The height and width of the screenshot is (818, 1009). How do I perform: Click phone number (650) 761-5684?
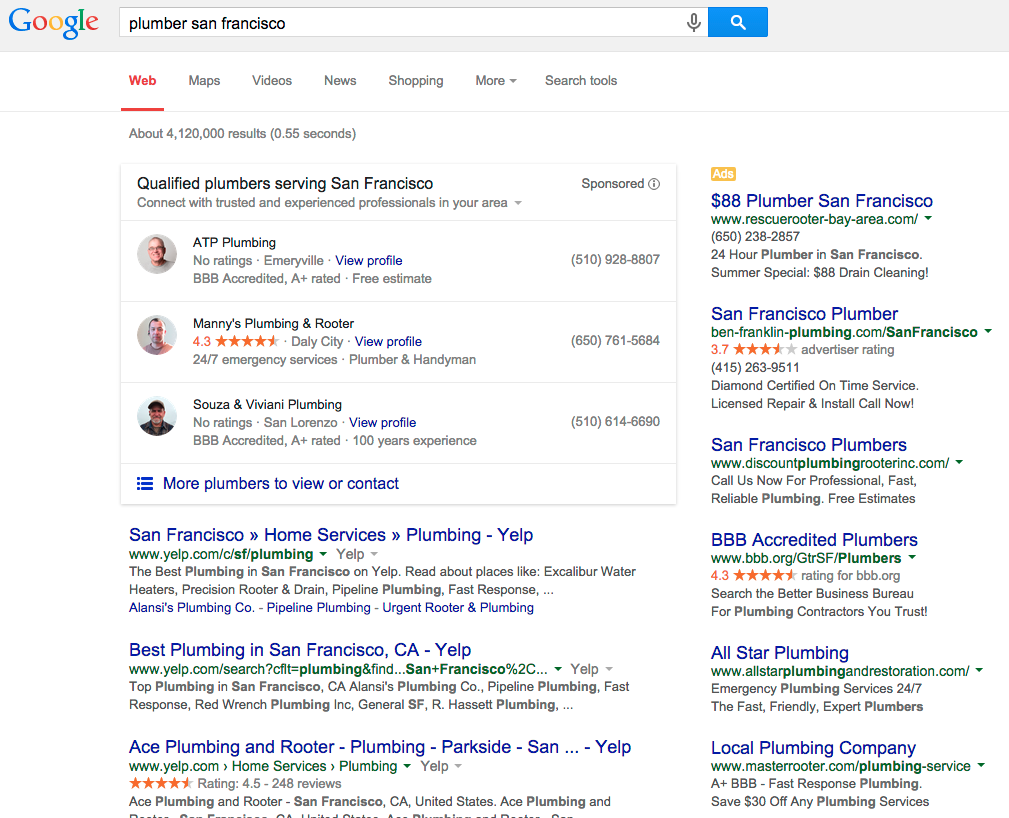pos(615,340)
